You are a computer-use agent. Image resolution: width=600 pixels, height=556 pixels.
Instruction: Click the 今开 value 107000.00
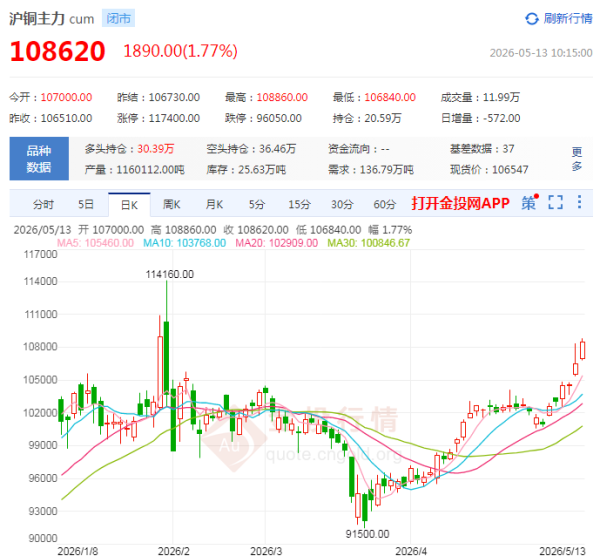pyautogui.click(x=66, y=97)
